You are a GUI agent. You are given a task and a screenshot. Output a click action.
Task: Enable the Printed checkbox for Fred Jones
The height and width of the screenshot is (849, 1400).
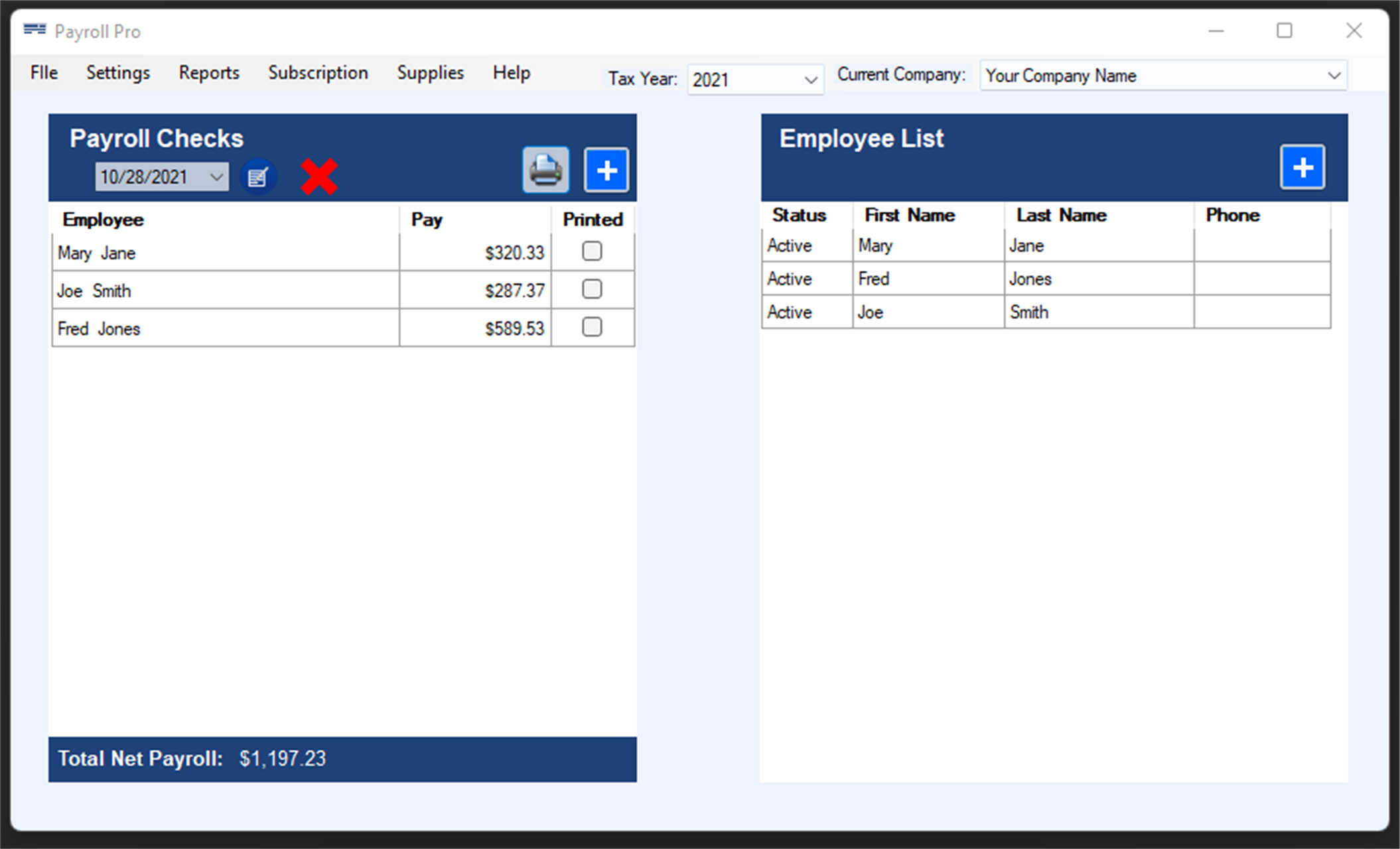592,327
